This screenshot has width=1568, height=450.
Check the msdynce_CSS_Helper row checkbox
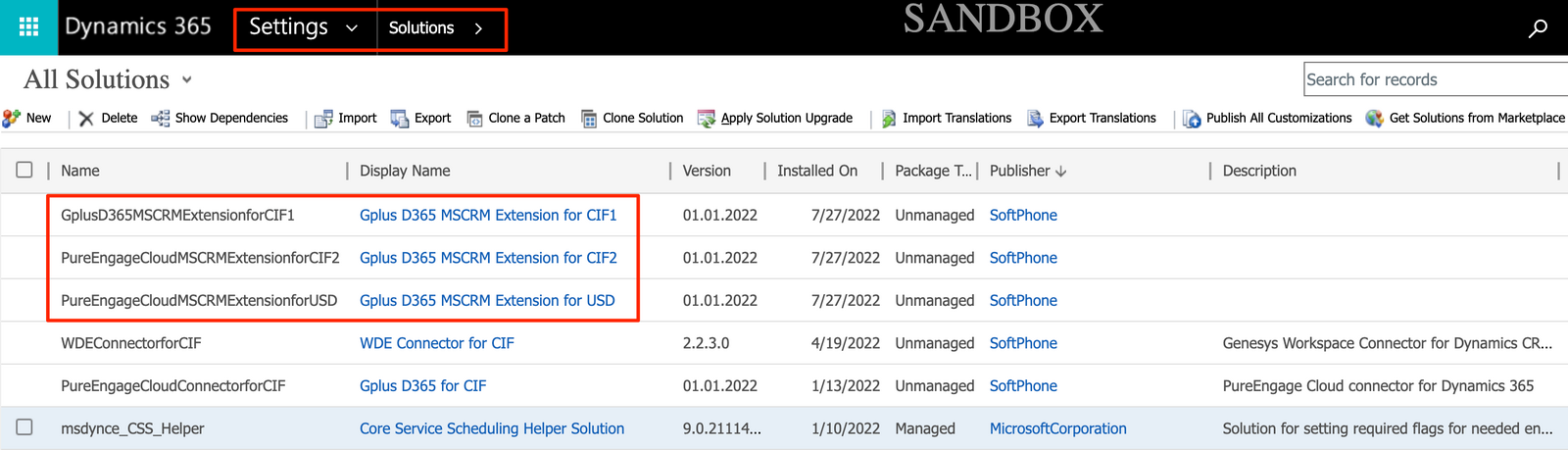click(x=24, y=427)
